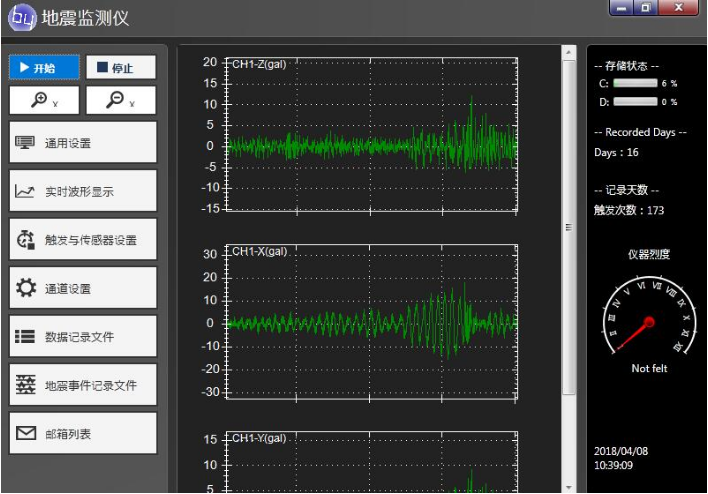Open 触发与传感器设置 trigger and sensor settings
Image resolution: width=708 pixels, height=494 pixels.
[x=83, y=240]
